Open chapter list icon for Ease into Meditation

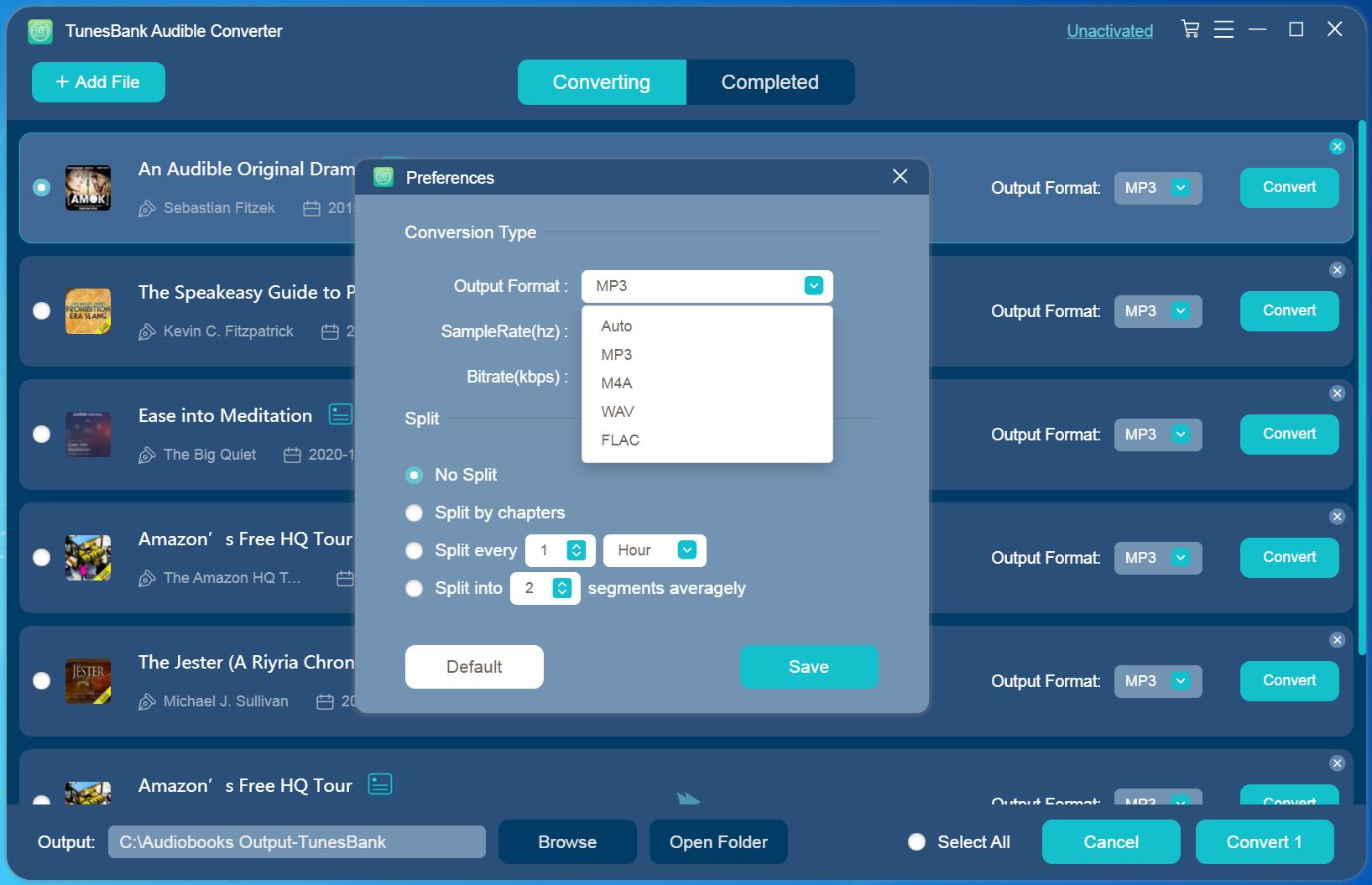click(x=340, y=414)
